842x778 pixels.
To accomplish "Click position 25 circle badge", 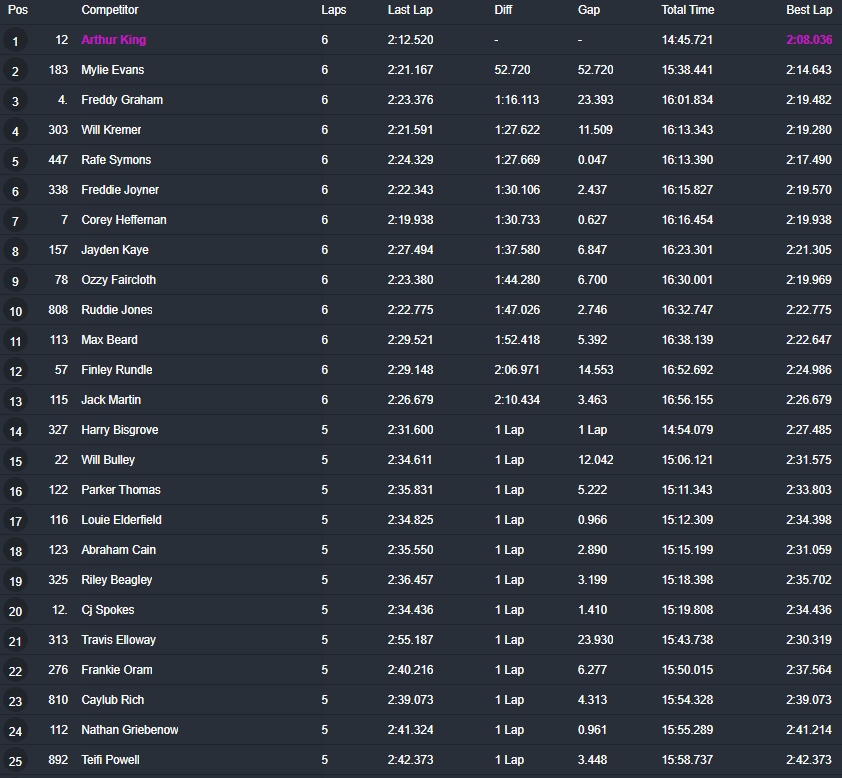I will pos(15,761).
